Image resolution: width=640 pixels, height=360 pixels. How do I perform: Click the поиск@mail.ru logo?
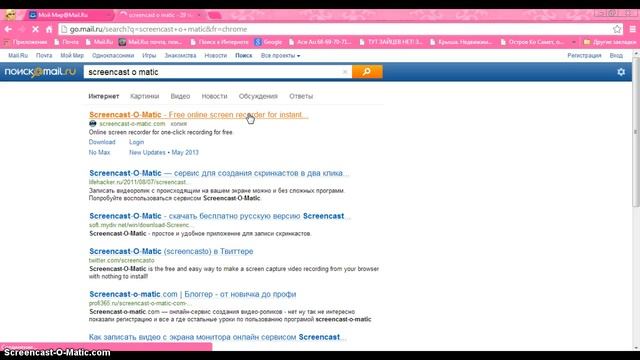pos(40,72)
